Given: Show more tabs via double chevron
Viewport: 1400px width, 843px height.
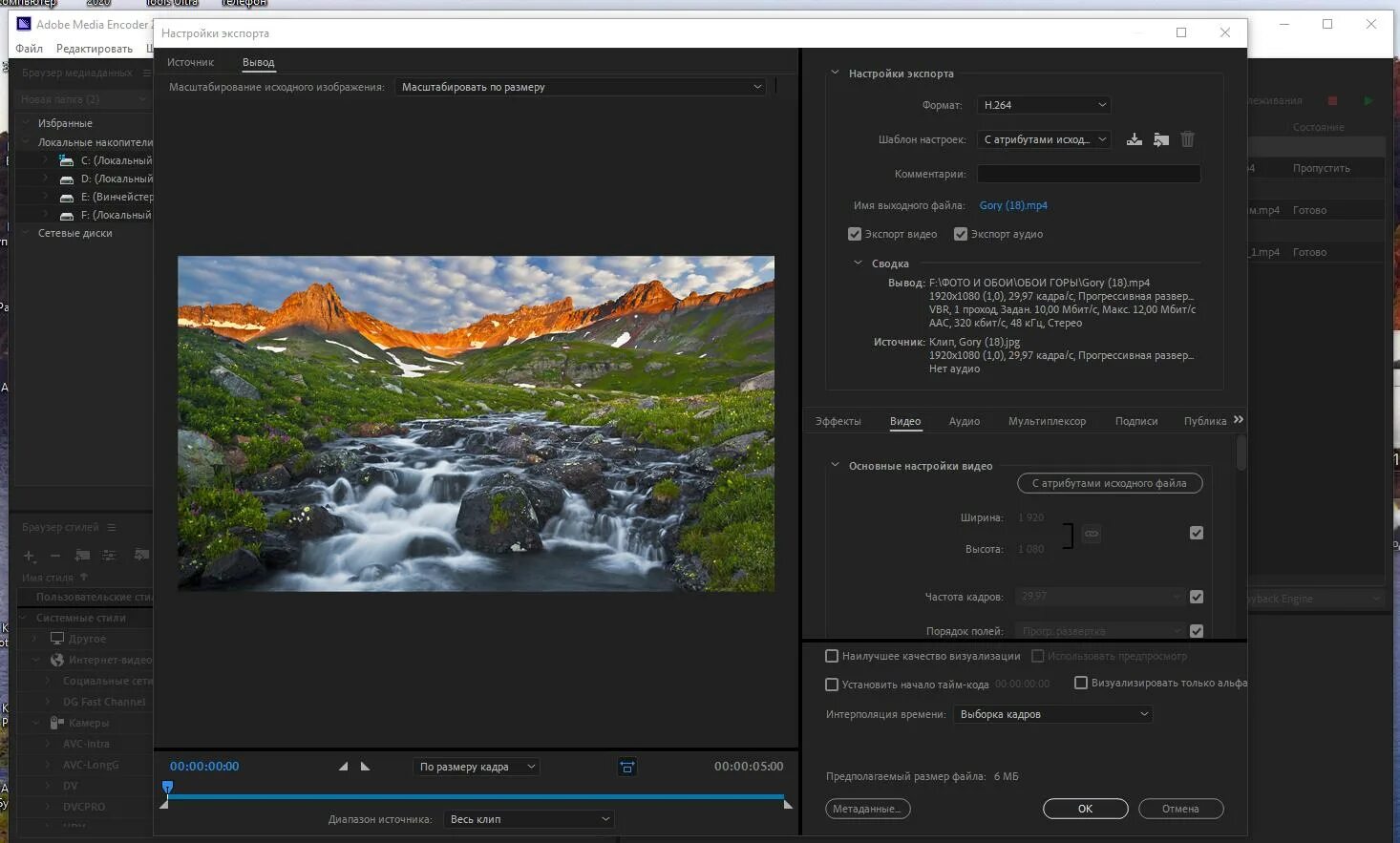Looking at the screenshot, I should pyautogui.click(x=1239, y=419).
